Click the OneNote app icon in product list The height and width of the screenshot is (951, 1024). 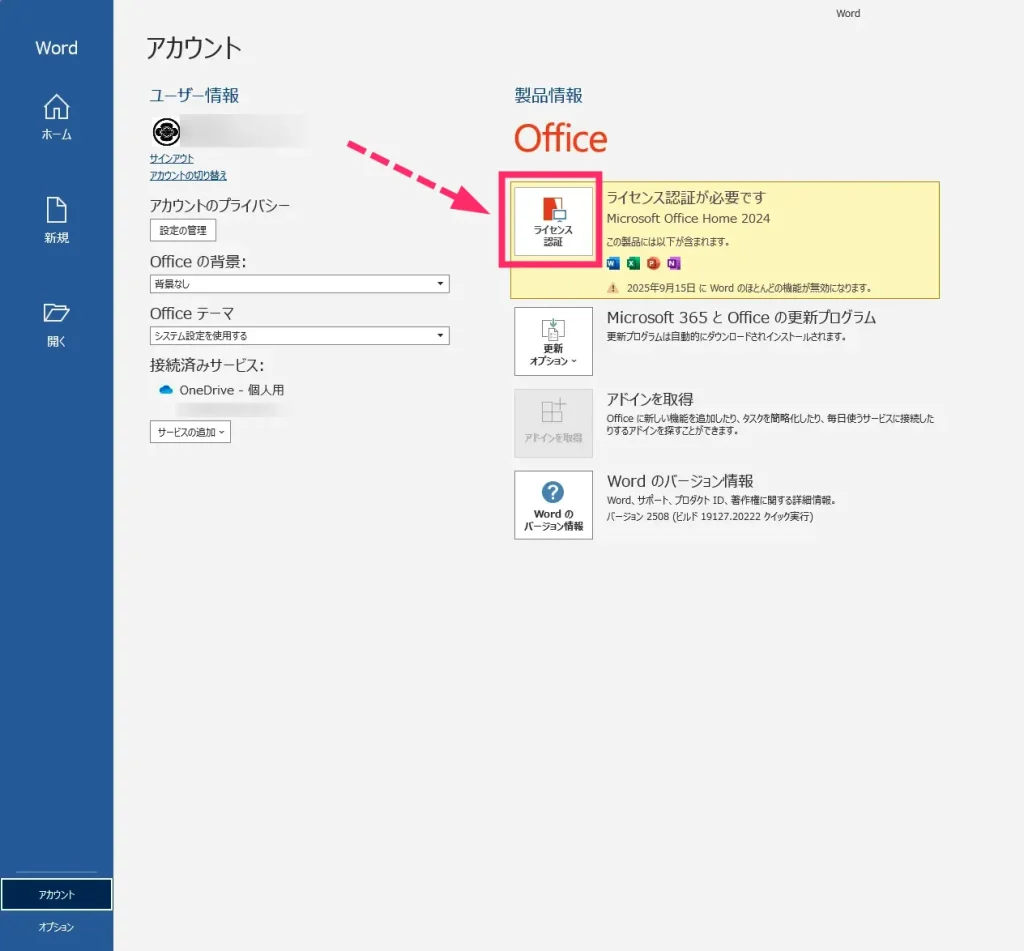[673, 263]
